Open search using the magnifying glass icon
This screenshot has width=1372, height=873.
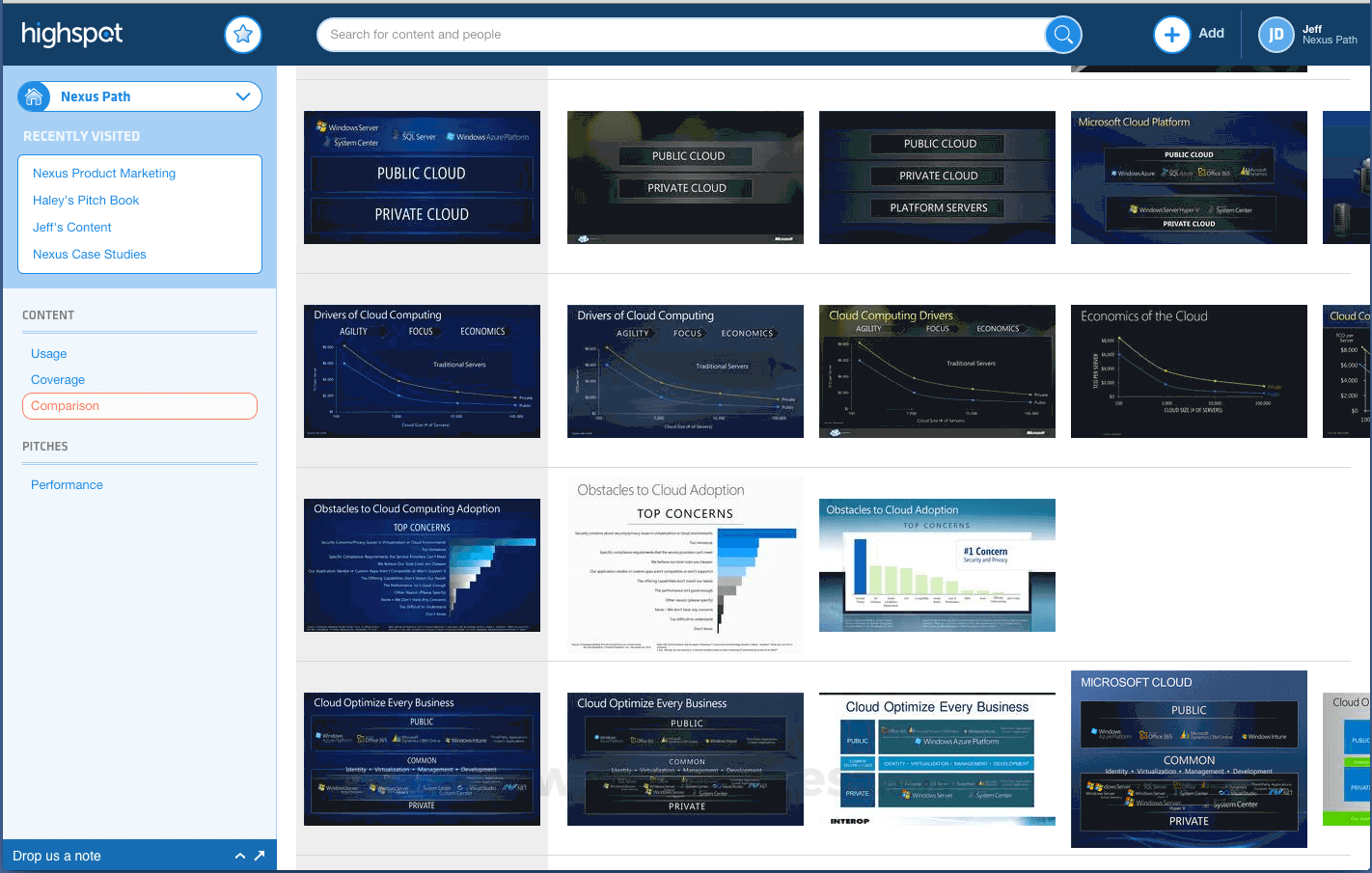[1062, 35]
